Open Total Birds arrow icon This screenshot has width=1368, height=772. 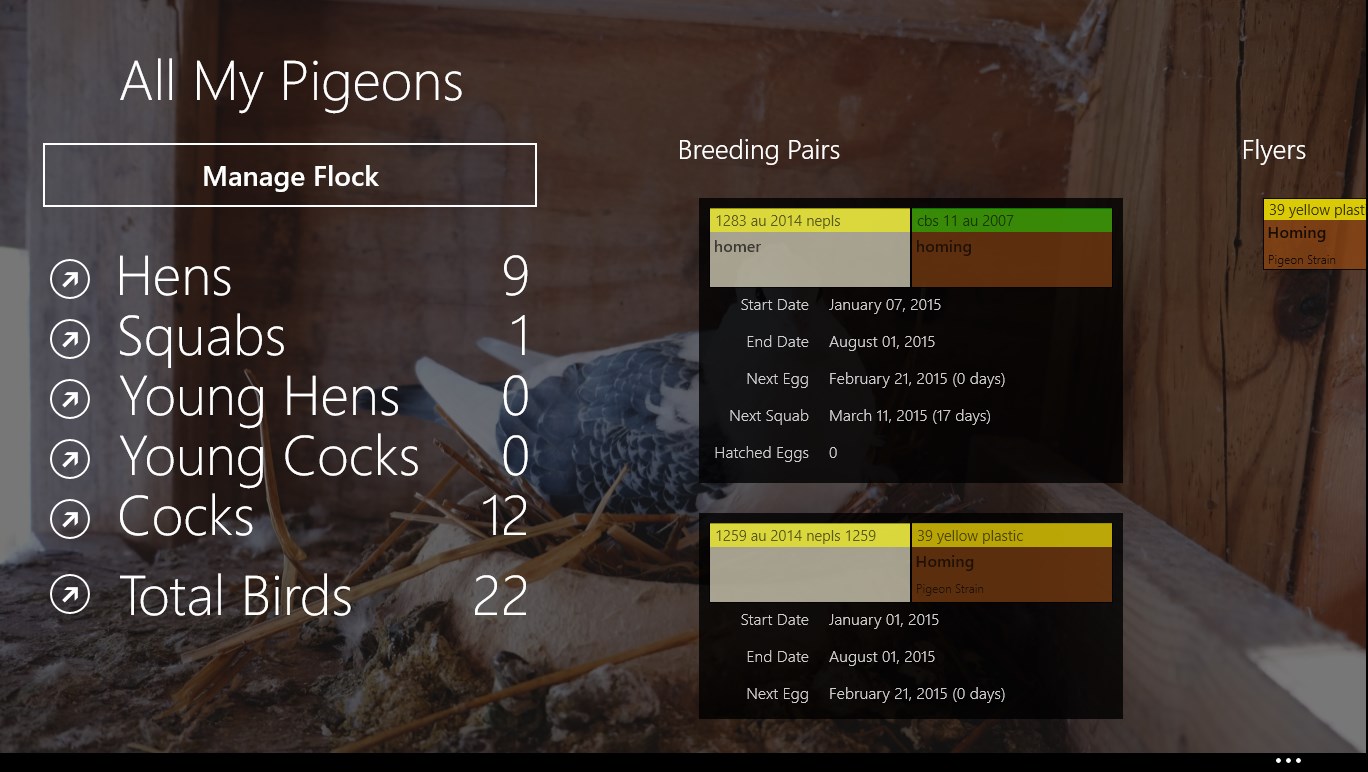click(x=70, y=594)
